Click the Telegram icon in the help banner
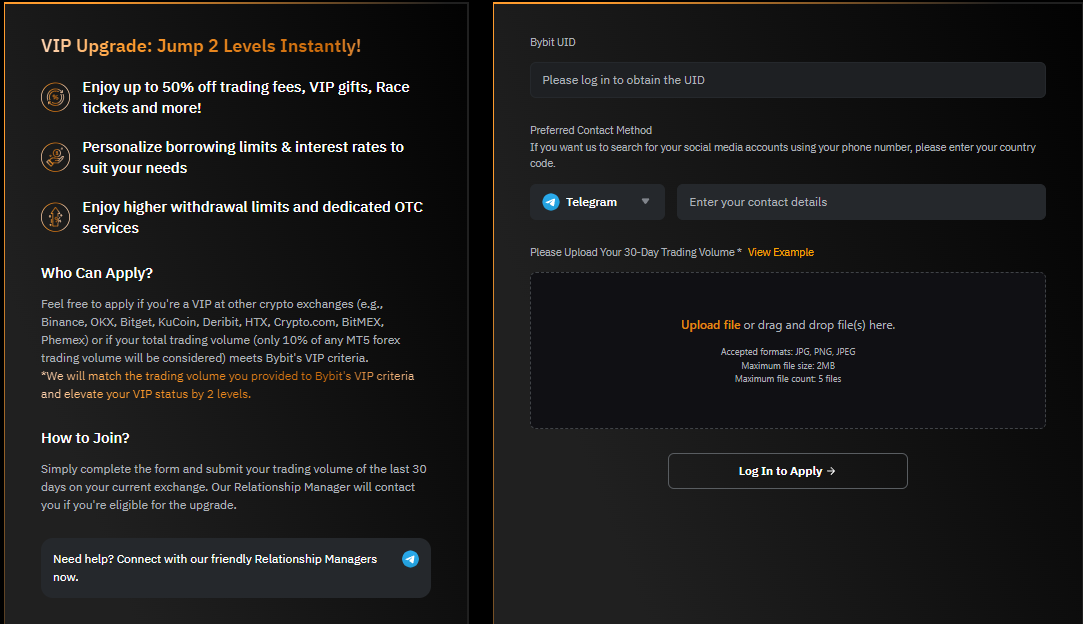This screenshot has width=1083, height=624. coord(410,559)
